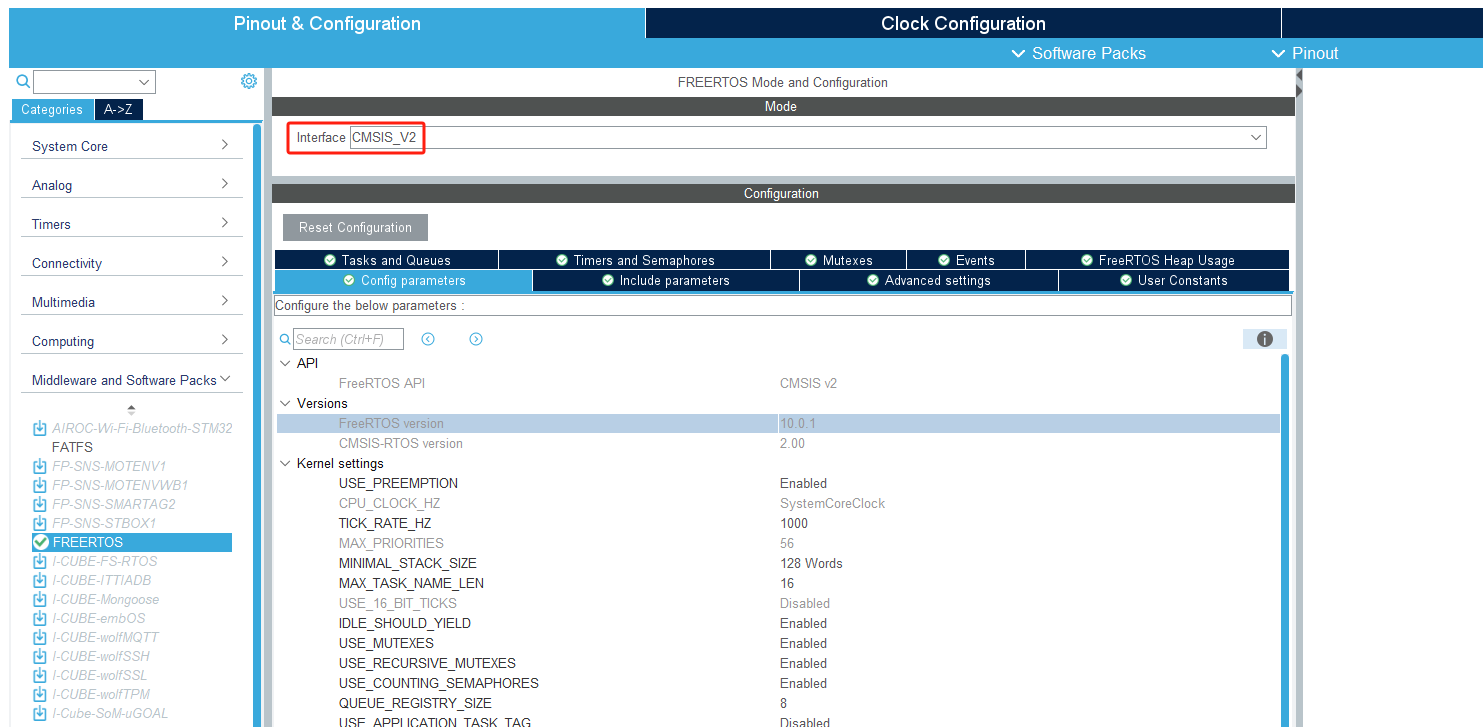
Task: Click the green check icon next to FREERTOS
Action: (40, 542)
